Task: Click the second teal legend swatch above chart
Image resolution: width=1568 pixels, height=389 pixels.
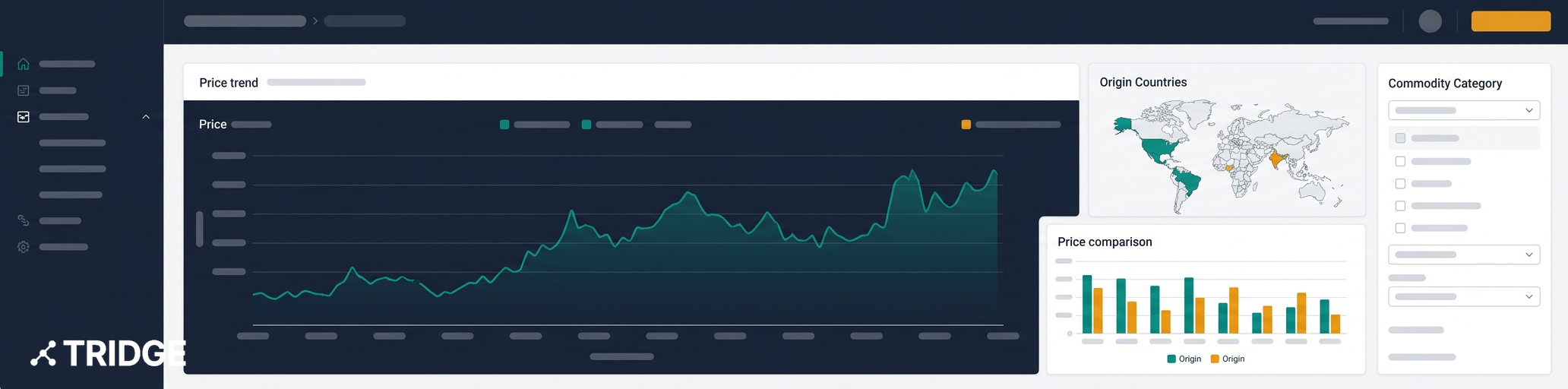Action: tap(586, 125)
